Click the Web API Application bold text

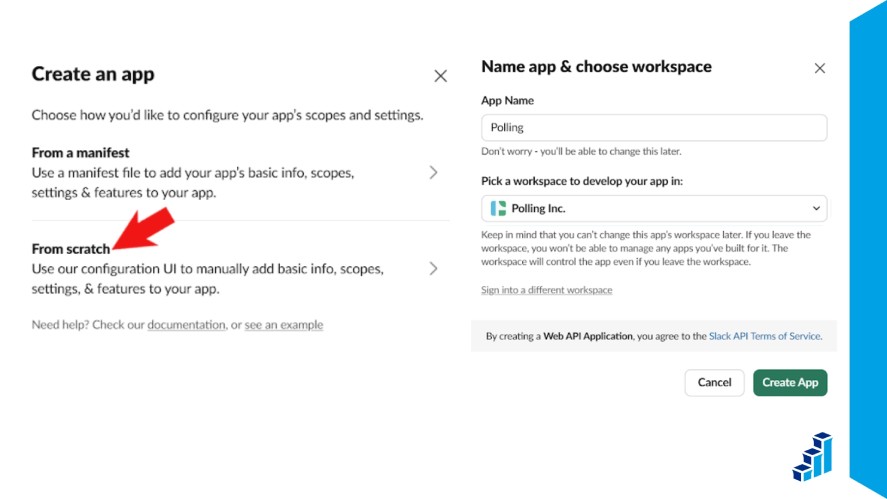[588, 336]
